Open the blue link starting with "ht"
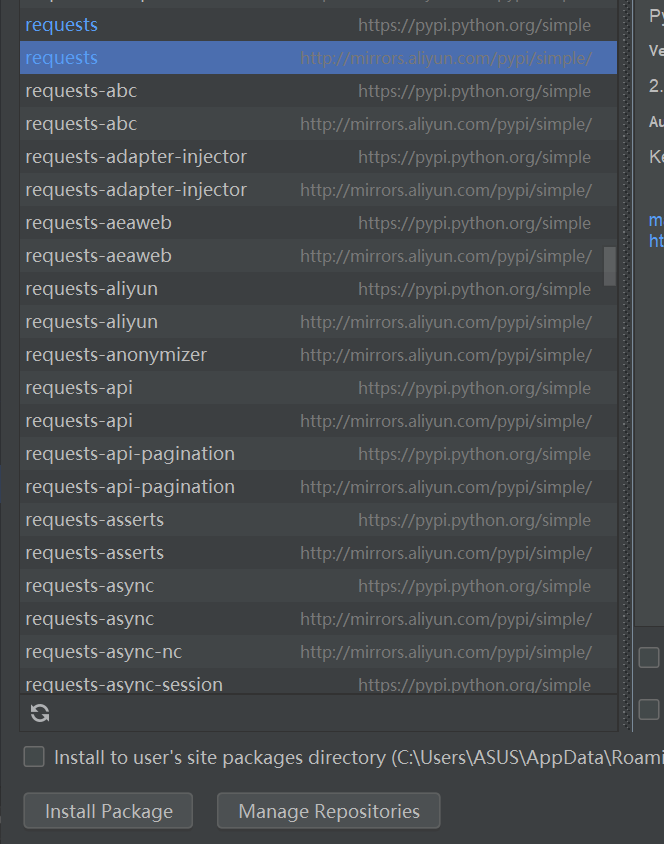This screenshot has width=664, height=844. 656,241
